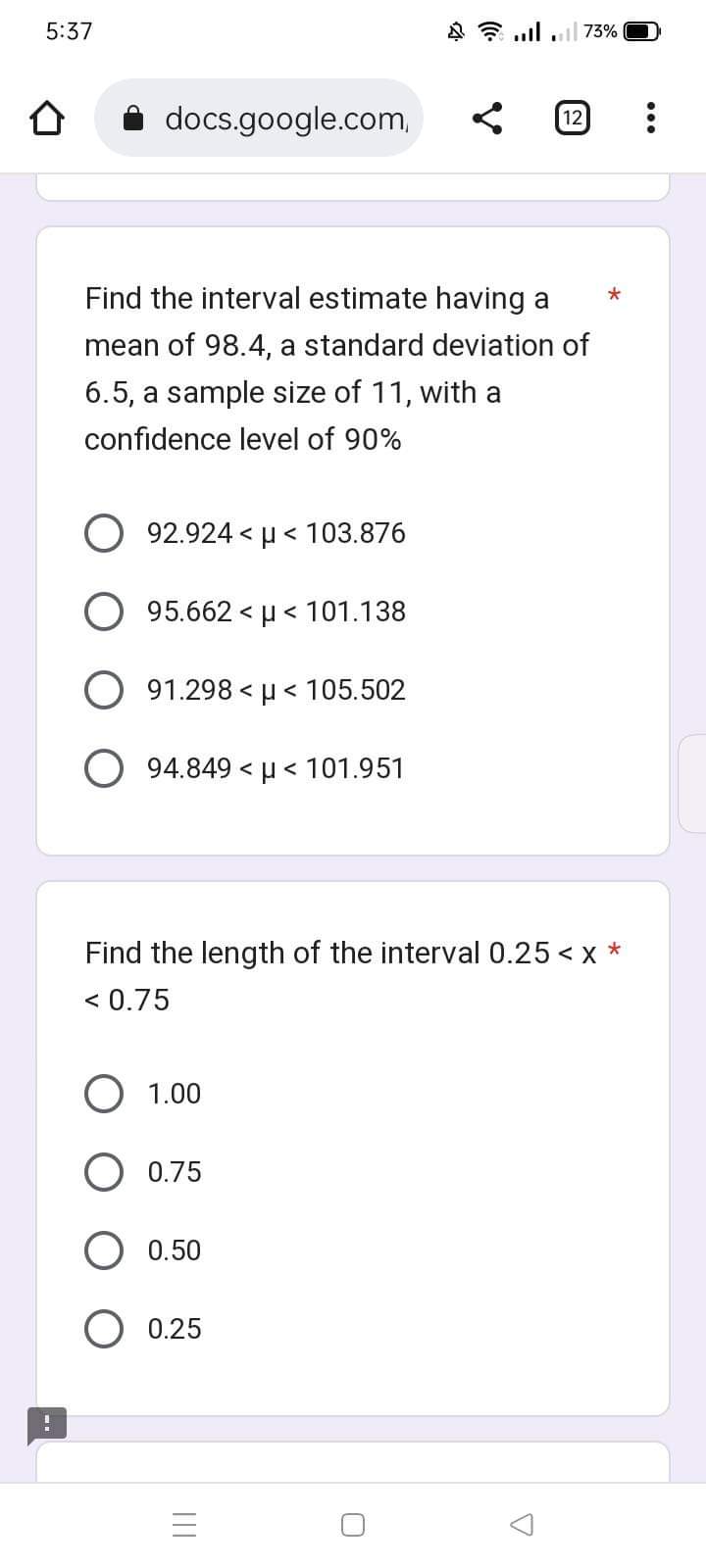Choose the 0.75 option
706x1568 pixels.
(x=104, y=1171)
